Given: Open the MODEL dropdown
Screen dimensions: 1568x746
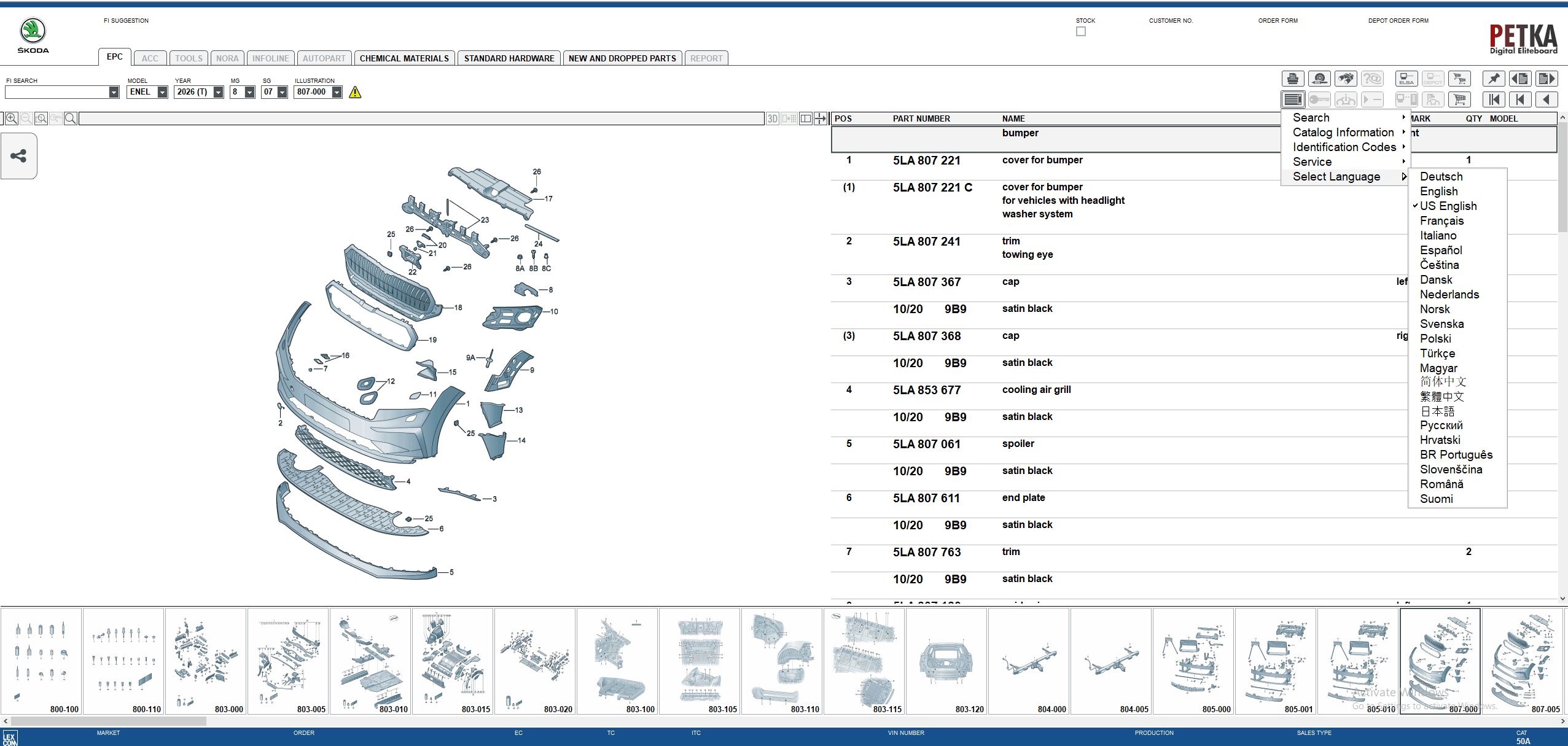Looking at the screenshot, I should pyautogui.click(x=162, y=92).
